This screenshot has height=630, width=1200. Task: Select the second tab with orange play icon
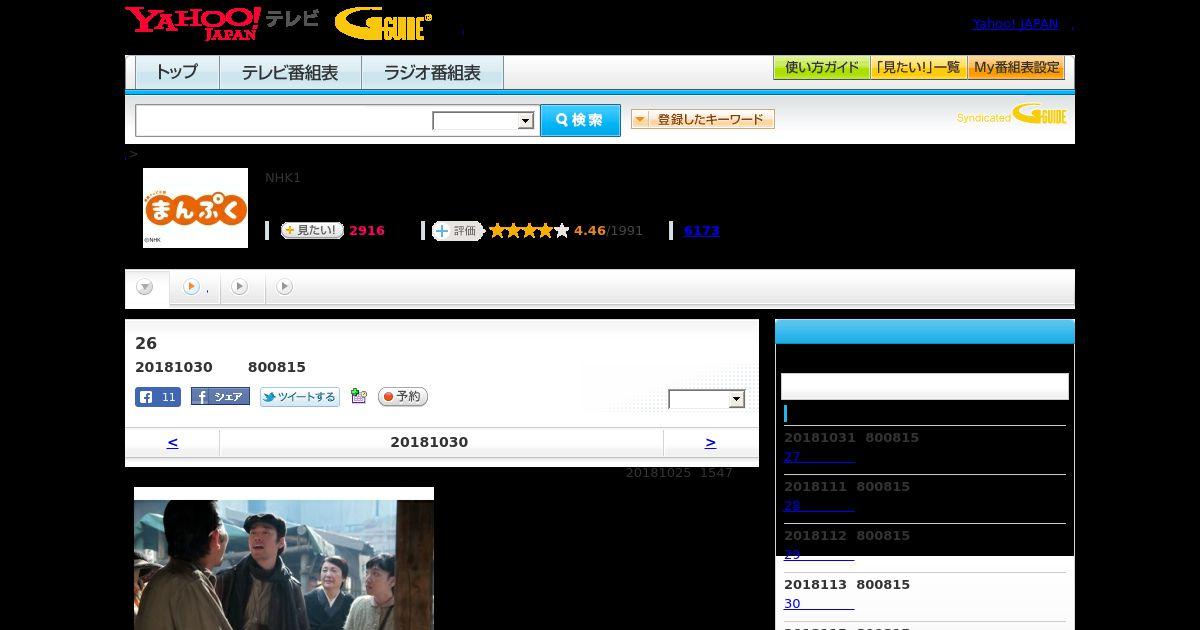(x=194, y=287)
